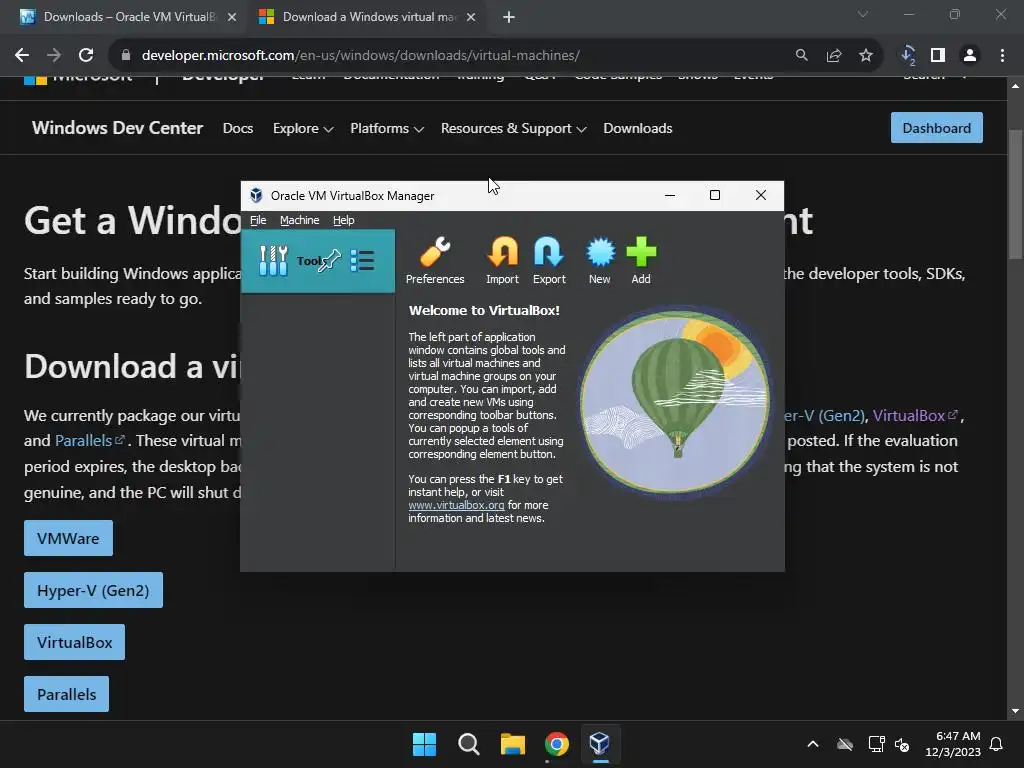Click the pin icon next to Tools
The image size is (1024, 768).
click(330, 260)
